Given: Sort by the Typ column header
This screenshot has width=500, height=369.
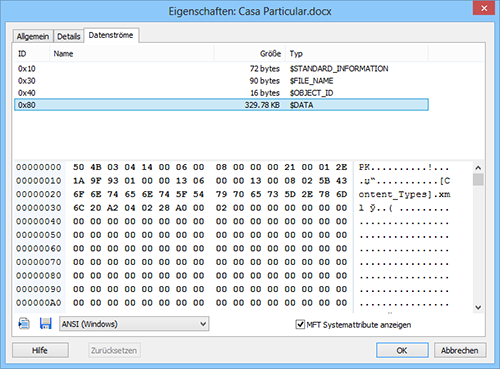Looking at the screenshot, I should pos(357,54).
